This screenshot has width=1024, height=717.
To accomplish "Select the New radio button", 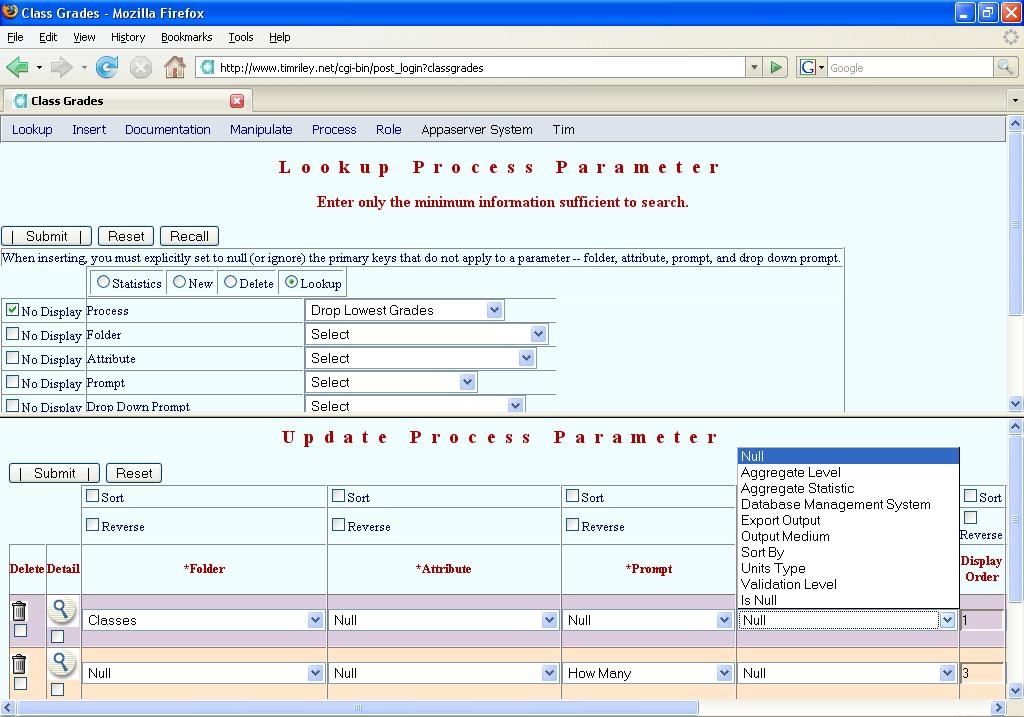I will tap(180, 282).
